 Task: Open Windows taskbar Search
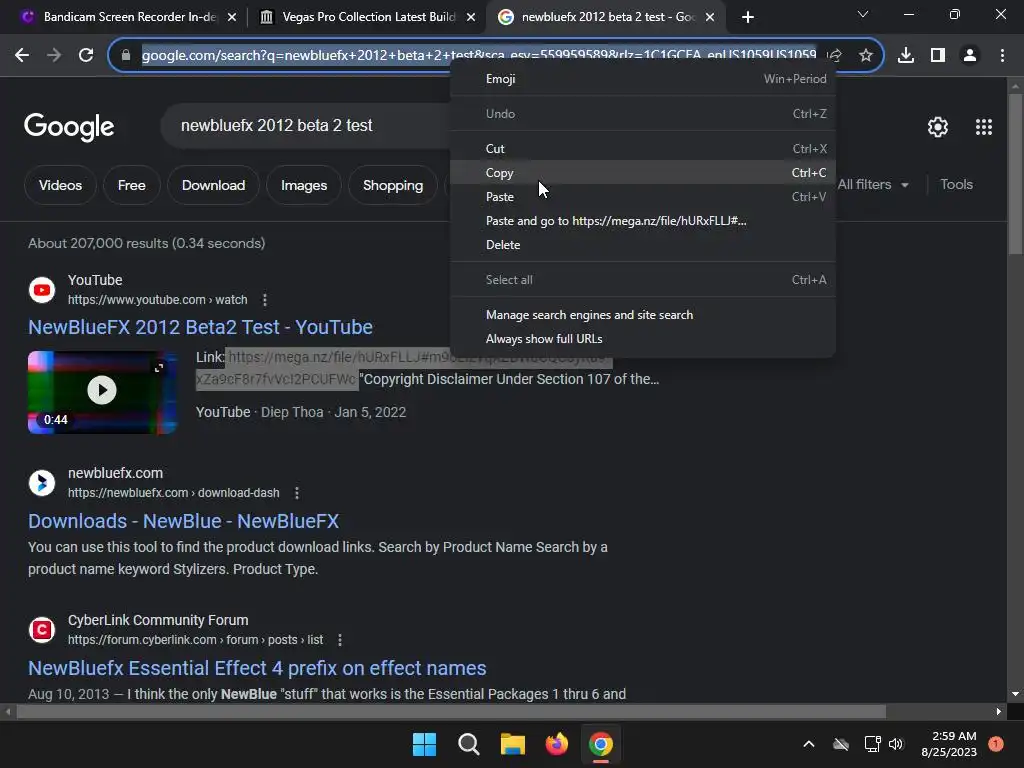click(x=468, y=744)
